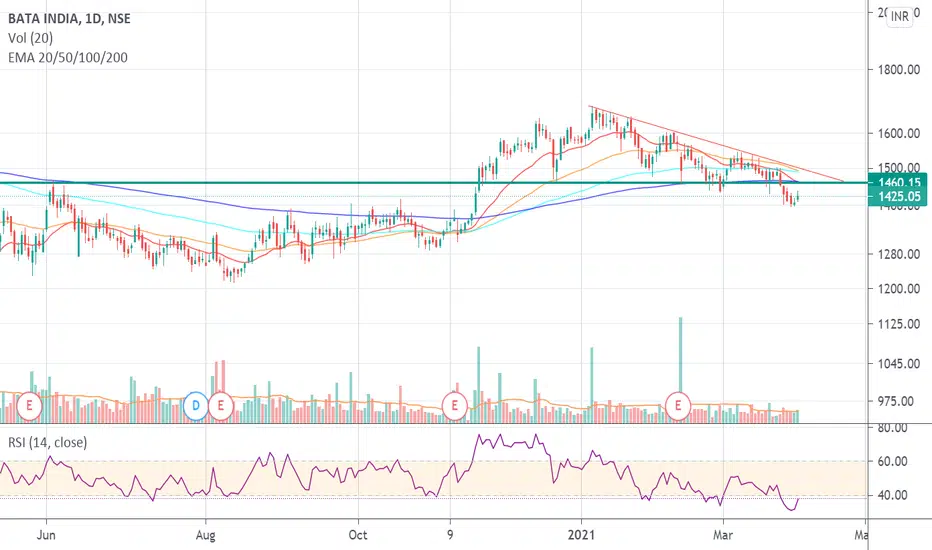The image size is (932, 550).
Task: Click the 1500.00 price axis label
Action: (x=899, y=168)
